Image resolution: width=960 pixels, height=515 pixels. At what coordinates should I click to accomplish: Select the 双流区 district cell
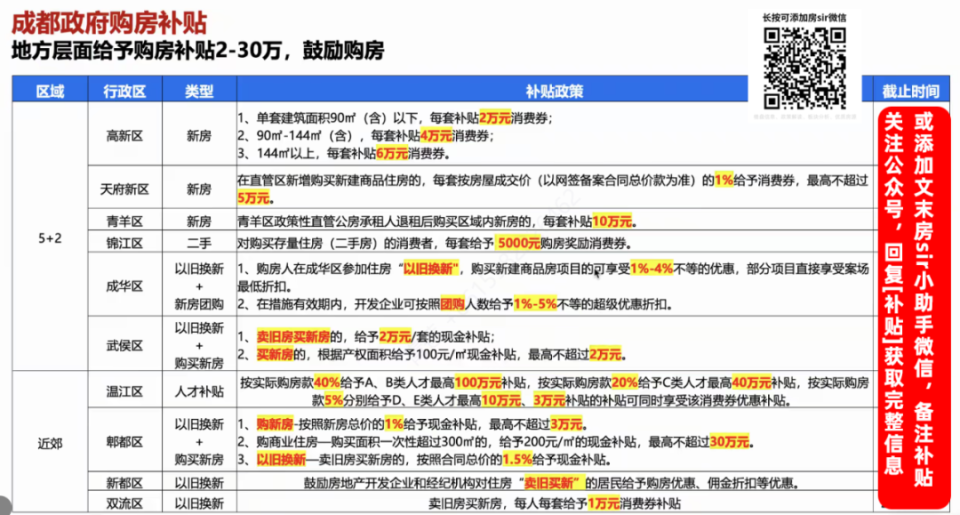(x=125, y=503)
